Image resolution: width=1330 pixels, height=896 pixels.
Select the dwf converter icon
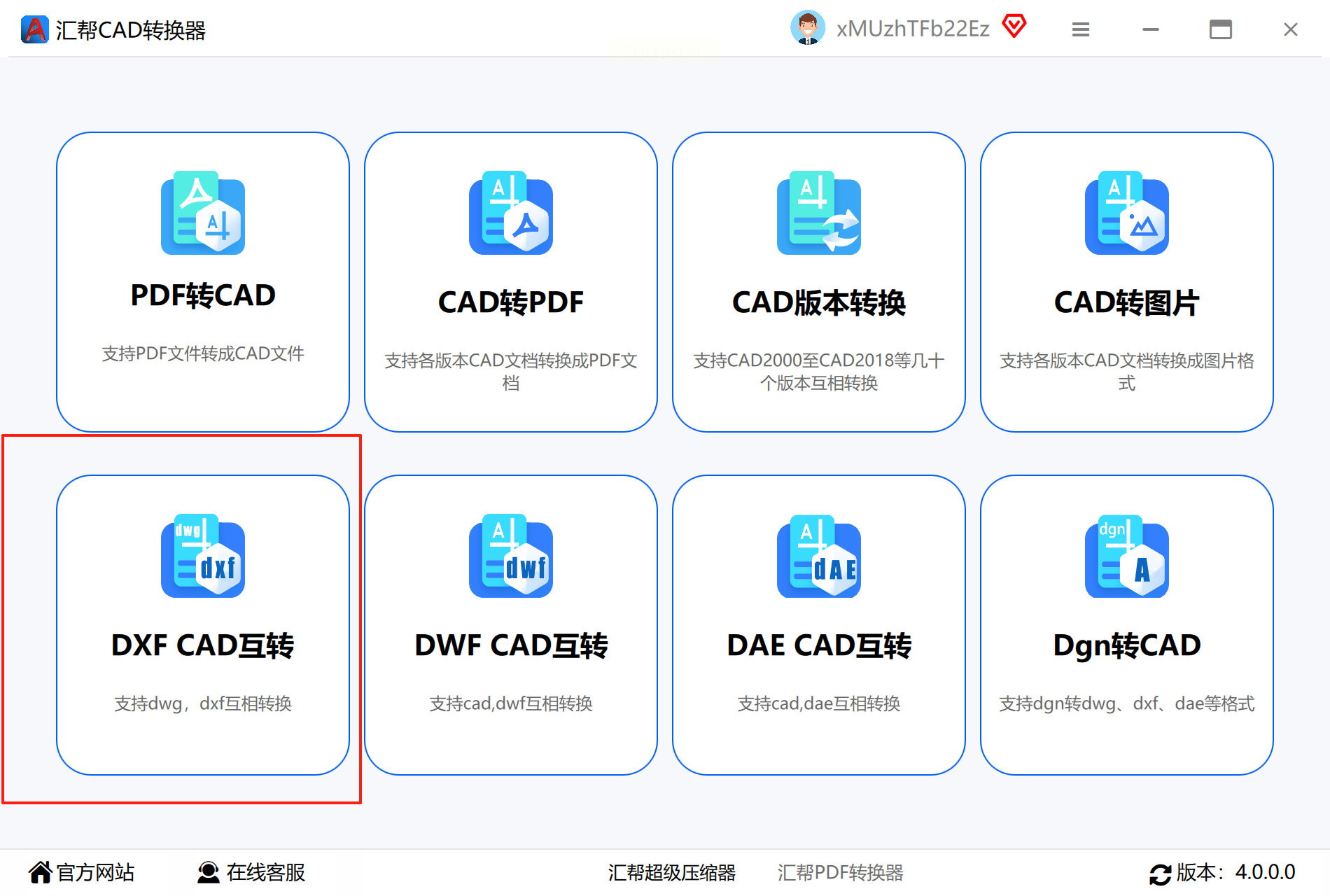[x=511, y=556]
